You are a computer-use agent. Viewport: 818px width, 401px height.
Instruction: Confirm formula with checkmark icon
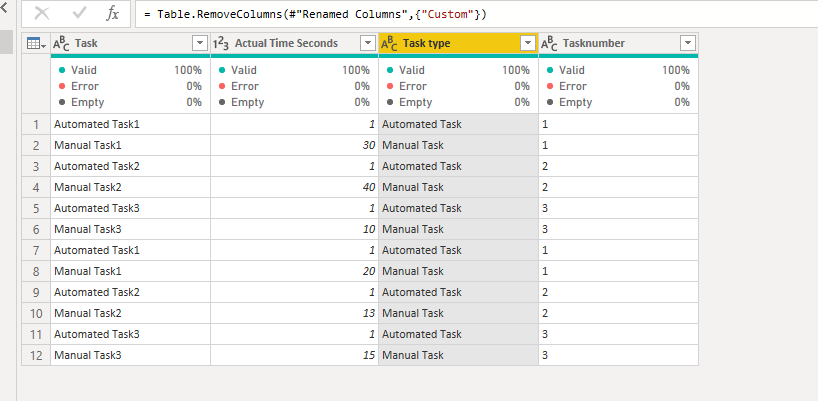[x=79, y=14]
